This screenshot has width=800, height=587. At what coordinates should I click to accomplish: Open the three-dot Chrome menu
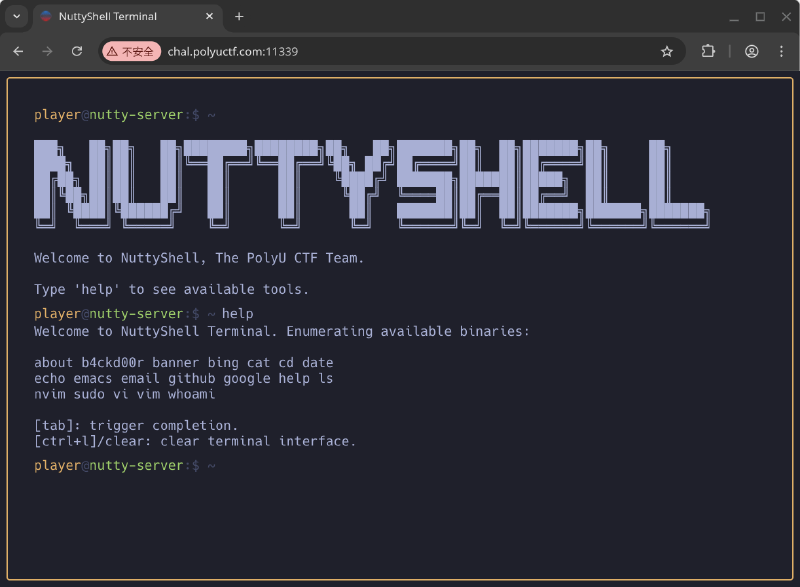(x=781, y=51)
